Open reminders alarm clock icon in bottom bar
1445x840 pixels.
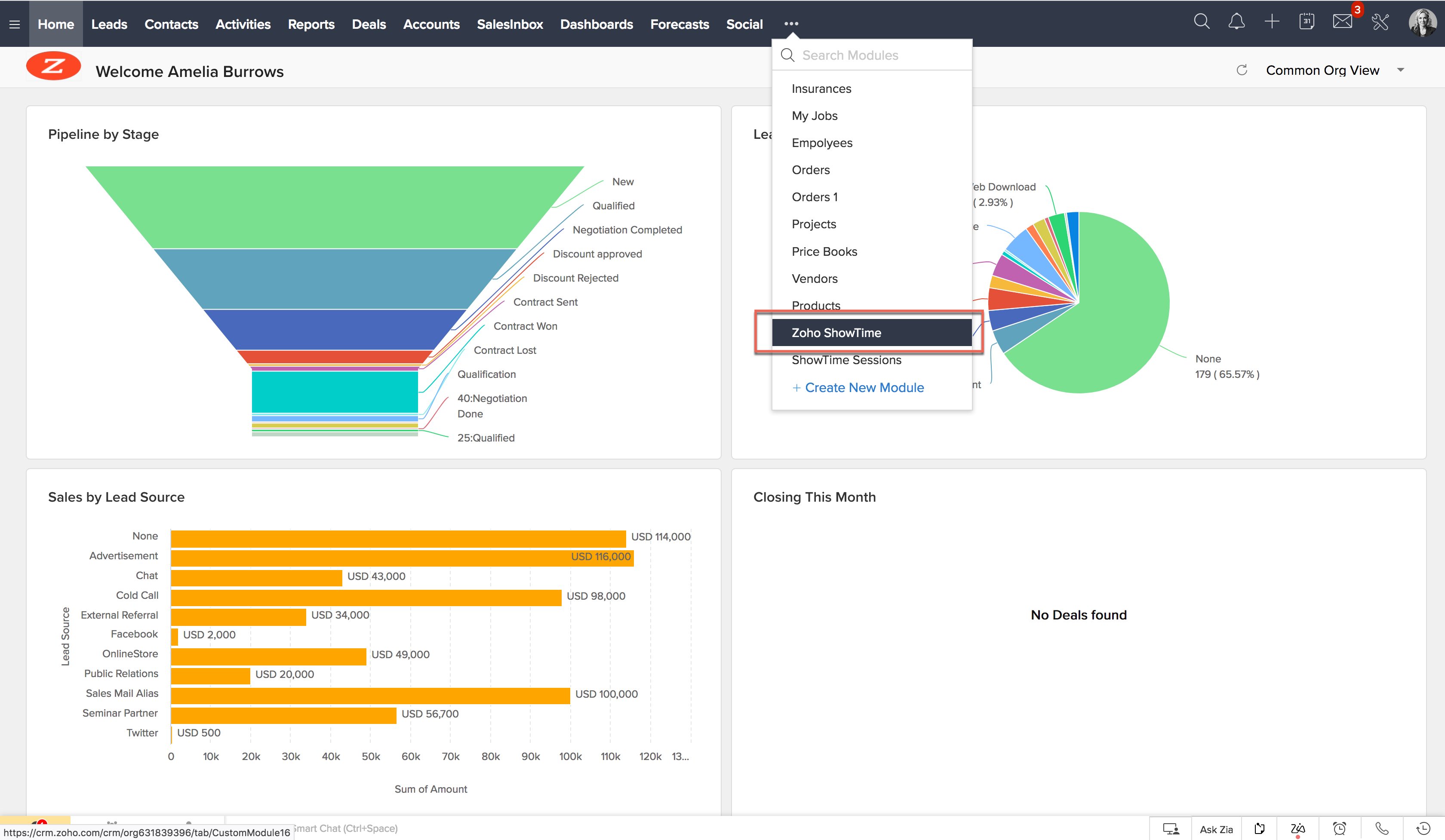click(x=1340, y=828)
